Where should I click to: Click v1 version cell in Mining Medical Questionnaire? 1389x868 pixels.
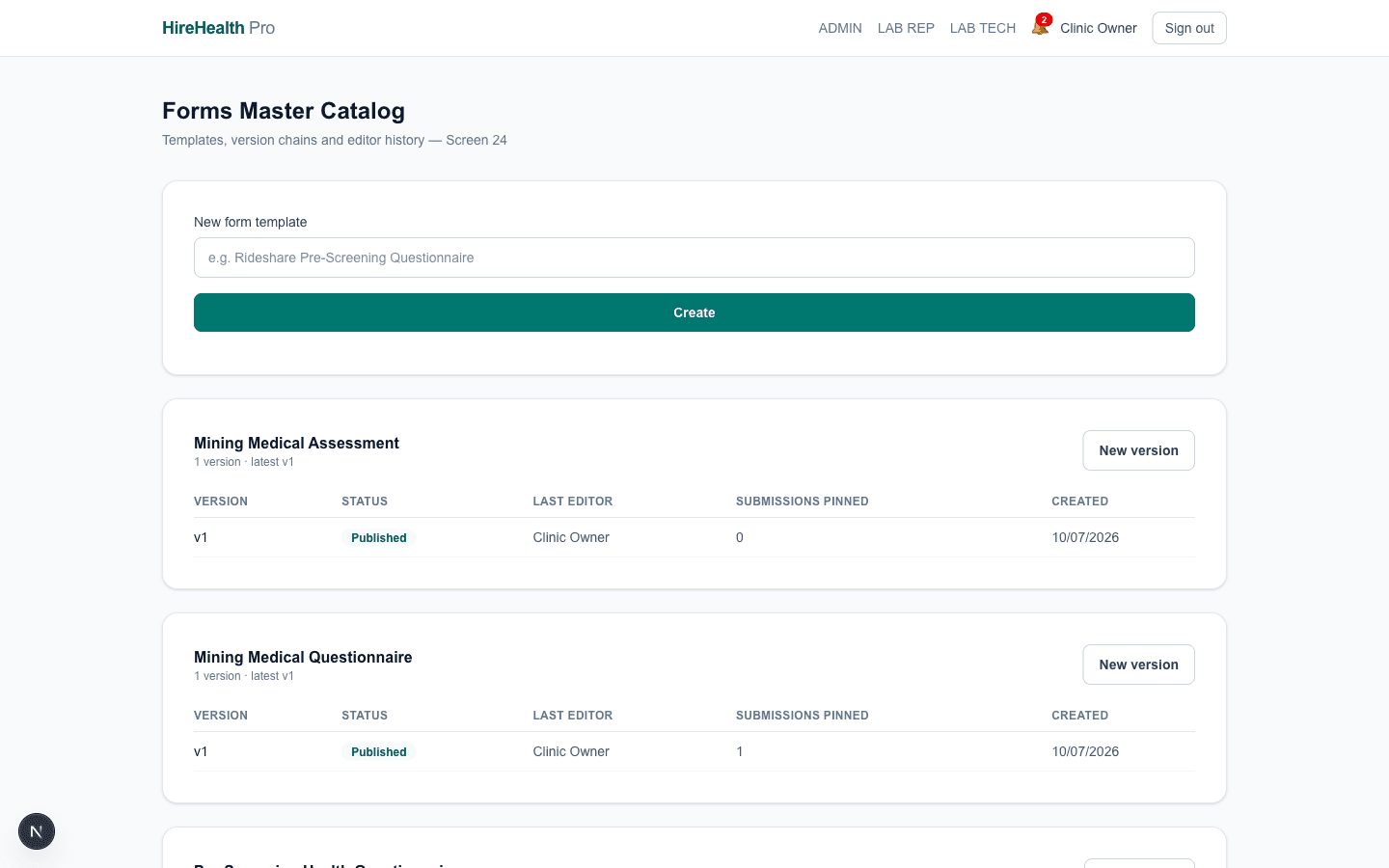(201, 751)
